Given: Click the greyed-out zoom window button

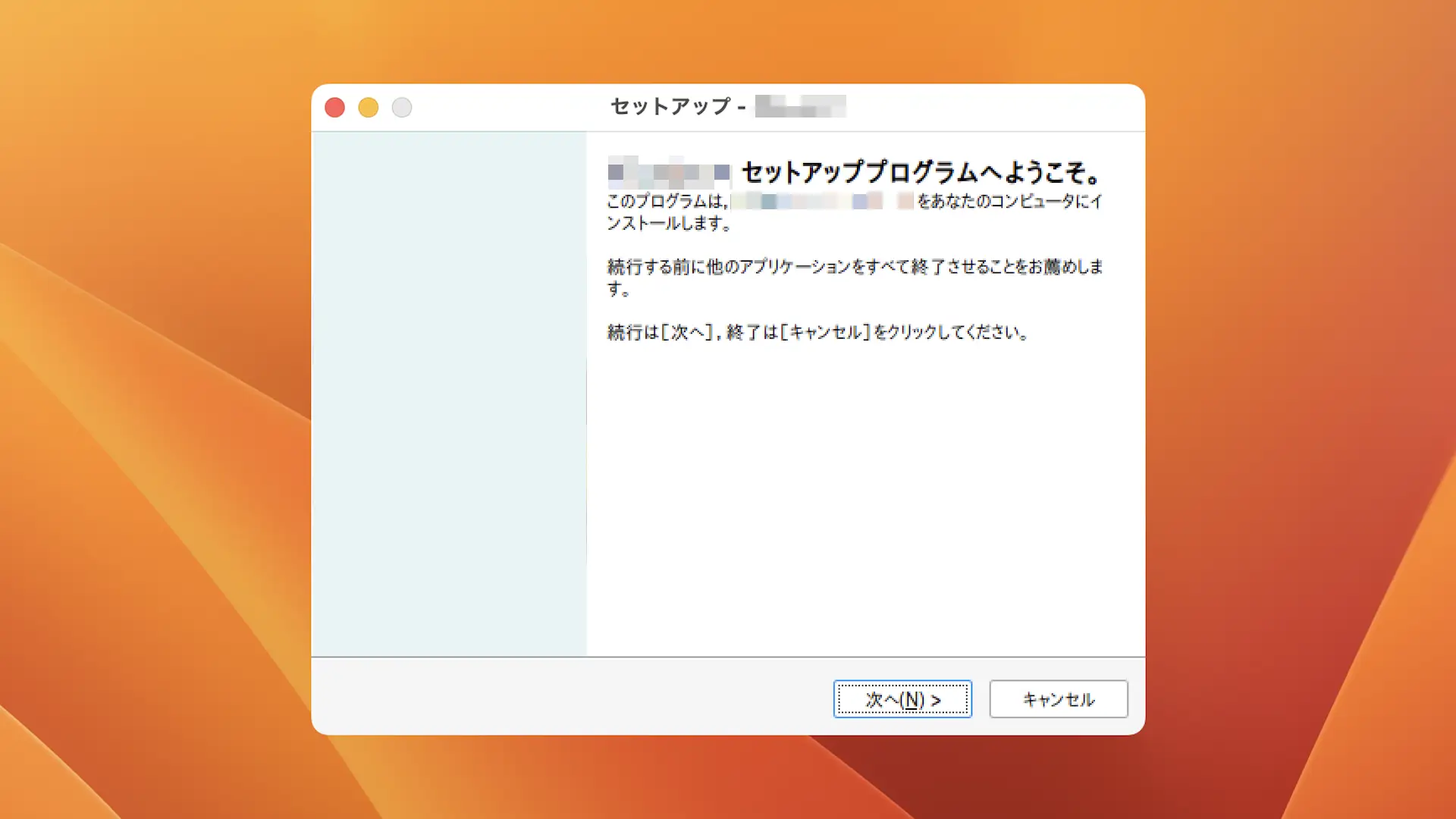Looking at the screenshot, I should 402,108.
